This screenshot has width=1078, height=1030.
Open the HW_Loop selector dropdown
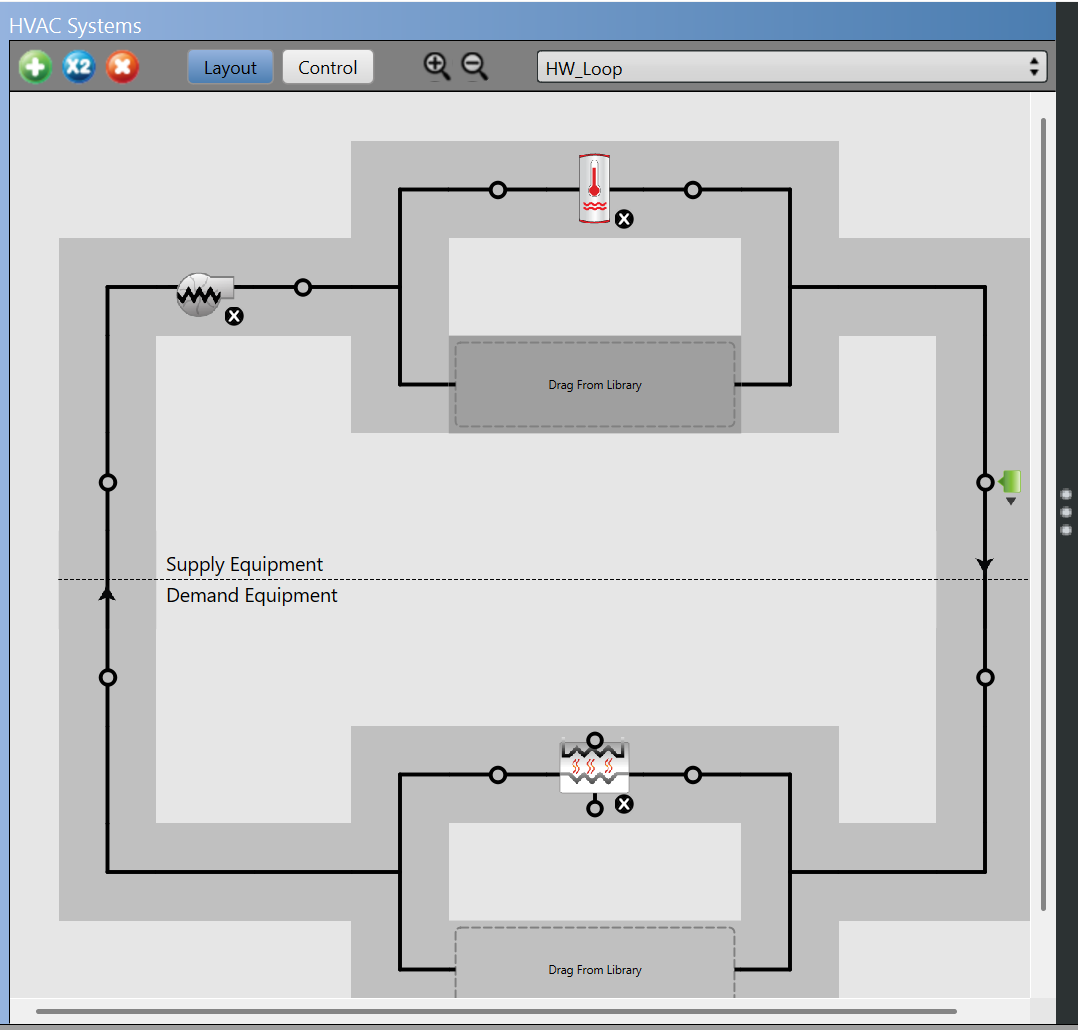click(792, 68)
